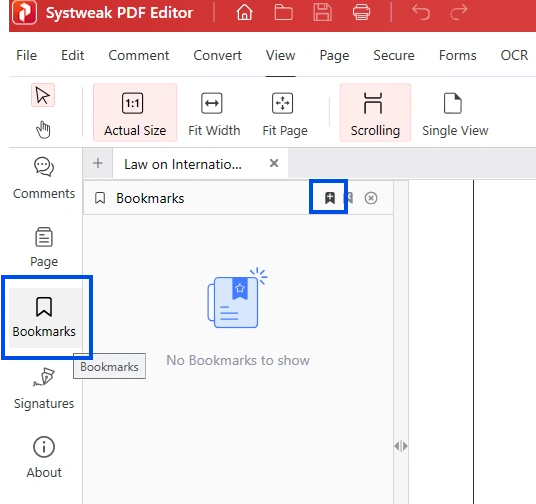Toggle the Bookmarks side panel

coord(44,317)
